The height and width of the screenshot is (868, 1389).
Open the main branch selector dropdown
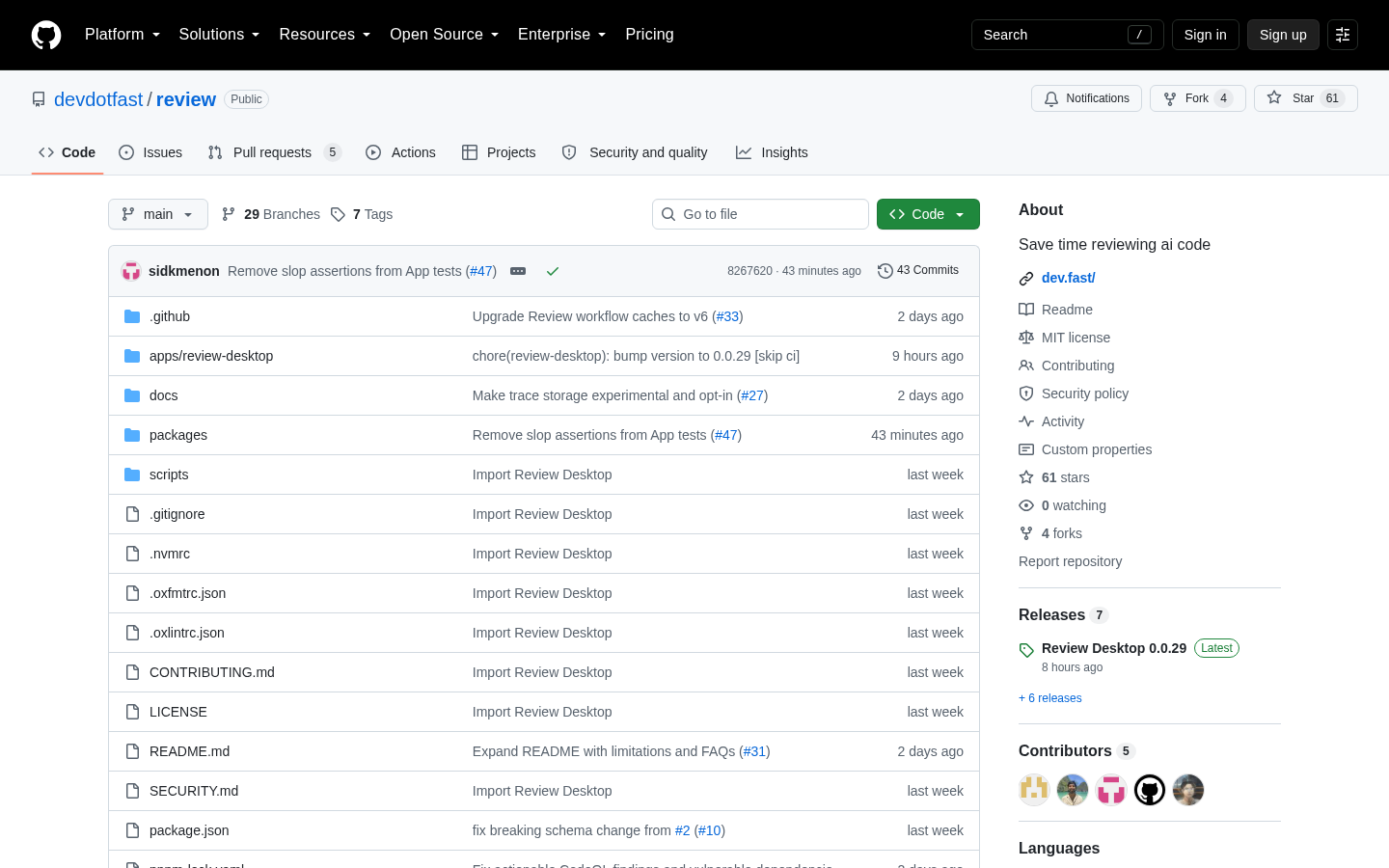(158, 214)
